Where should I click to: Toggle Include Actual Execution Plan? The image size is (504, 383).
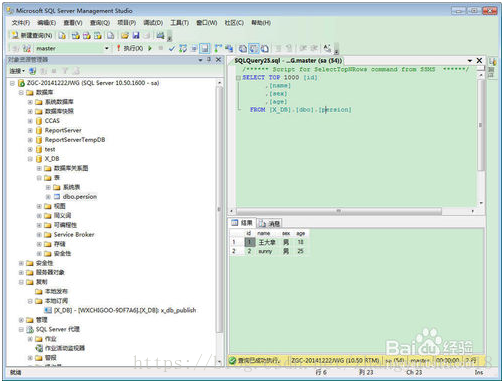pyautogui.click(x=218, y=48)
